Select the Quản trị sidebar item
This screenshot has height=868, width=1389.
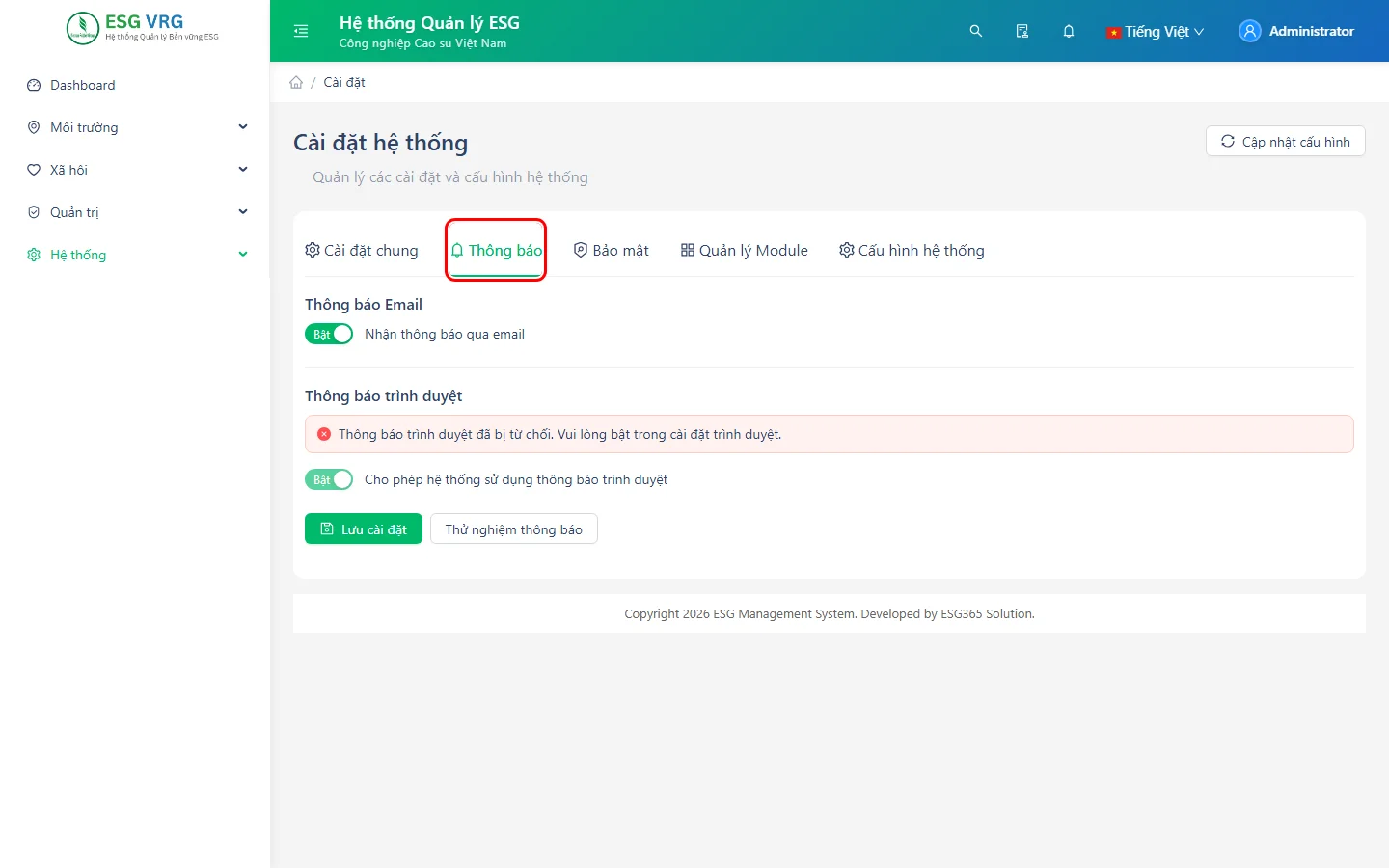(135, 212)
